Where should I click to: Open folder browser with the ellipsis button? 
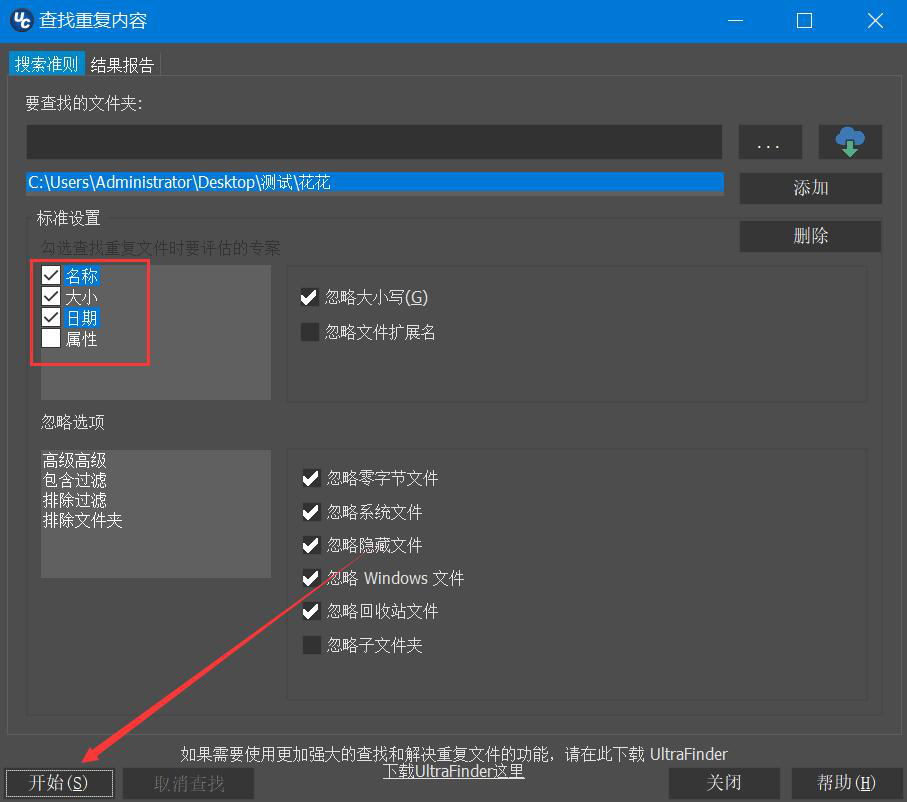(770, 142)
